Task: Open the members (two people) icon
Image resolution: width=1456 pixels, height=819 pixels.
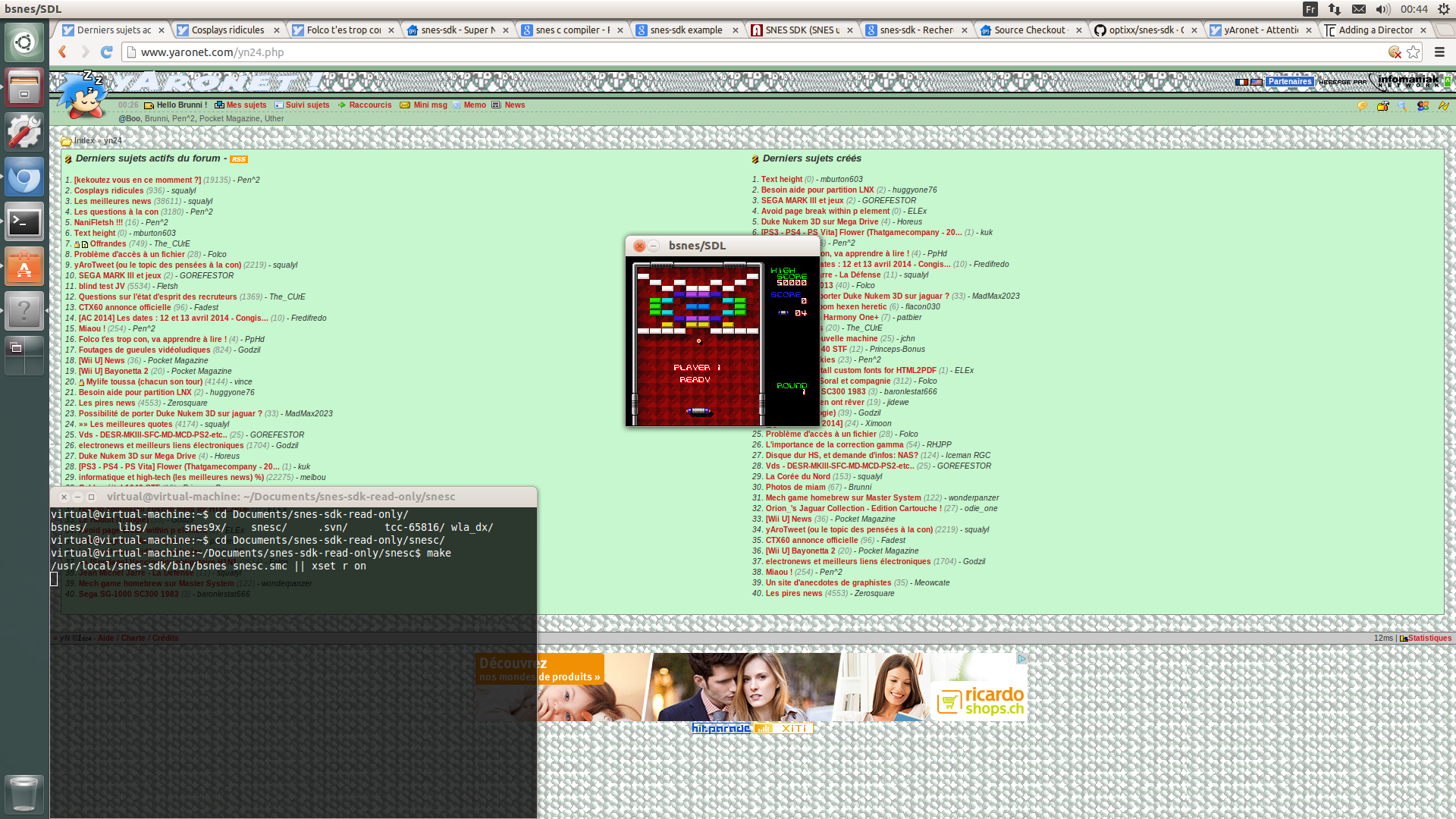Action: 1423,106
